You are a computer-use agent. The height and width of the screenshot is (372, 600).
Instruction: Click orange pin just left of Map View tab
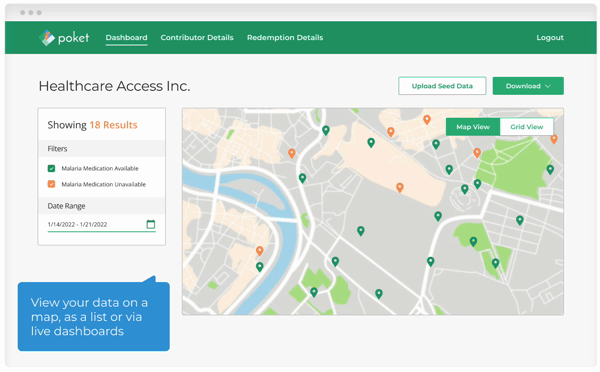pyautogui.click(x=427, y=120)
